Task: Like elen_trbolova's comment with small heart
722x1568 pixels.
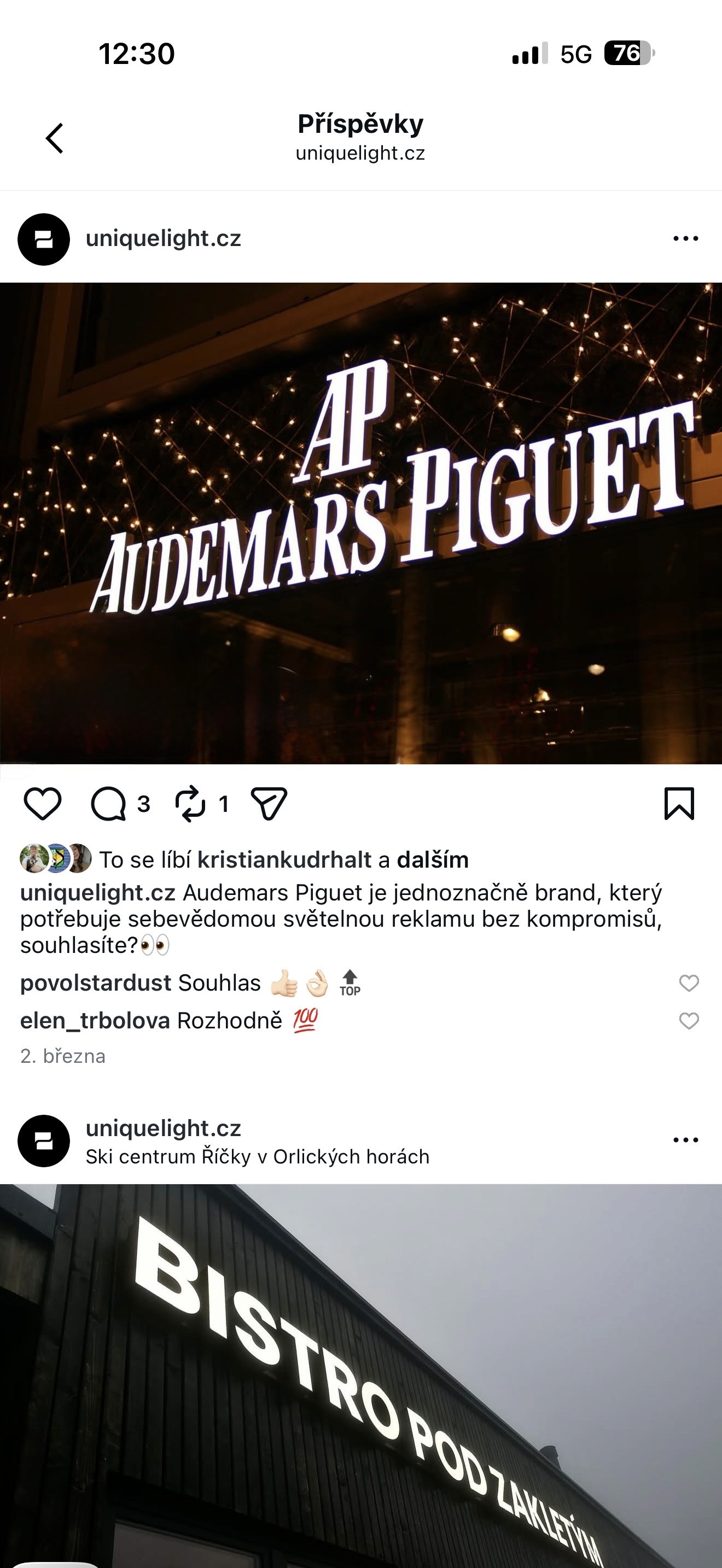Action: 689,1021
